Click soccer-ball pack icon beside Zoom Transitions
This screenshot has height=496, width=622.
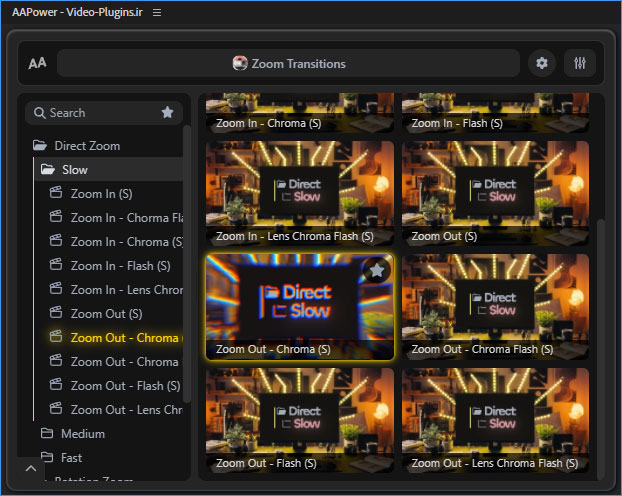(240, 63)
